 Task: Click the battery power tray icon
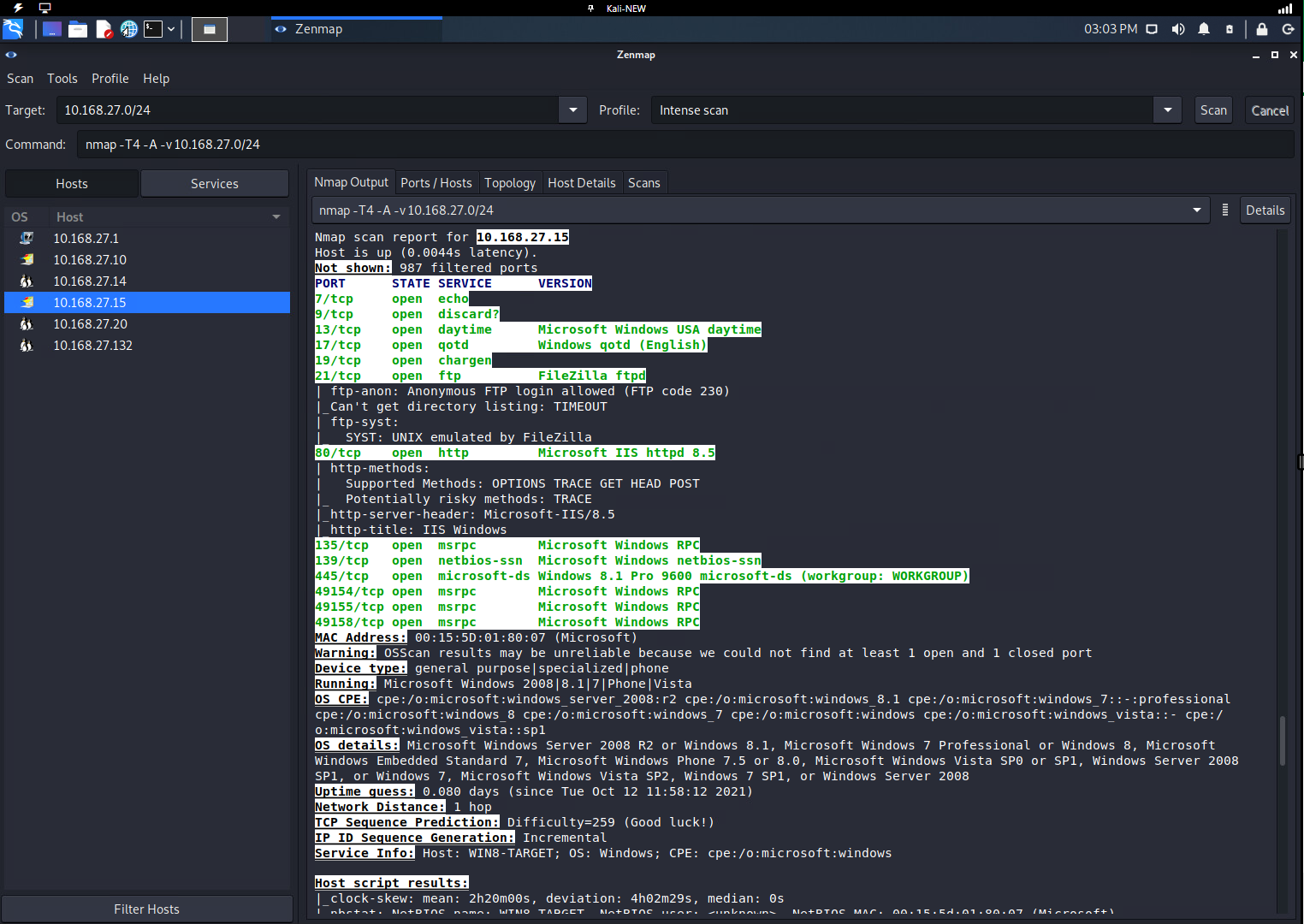(1230, 29)
